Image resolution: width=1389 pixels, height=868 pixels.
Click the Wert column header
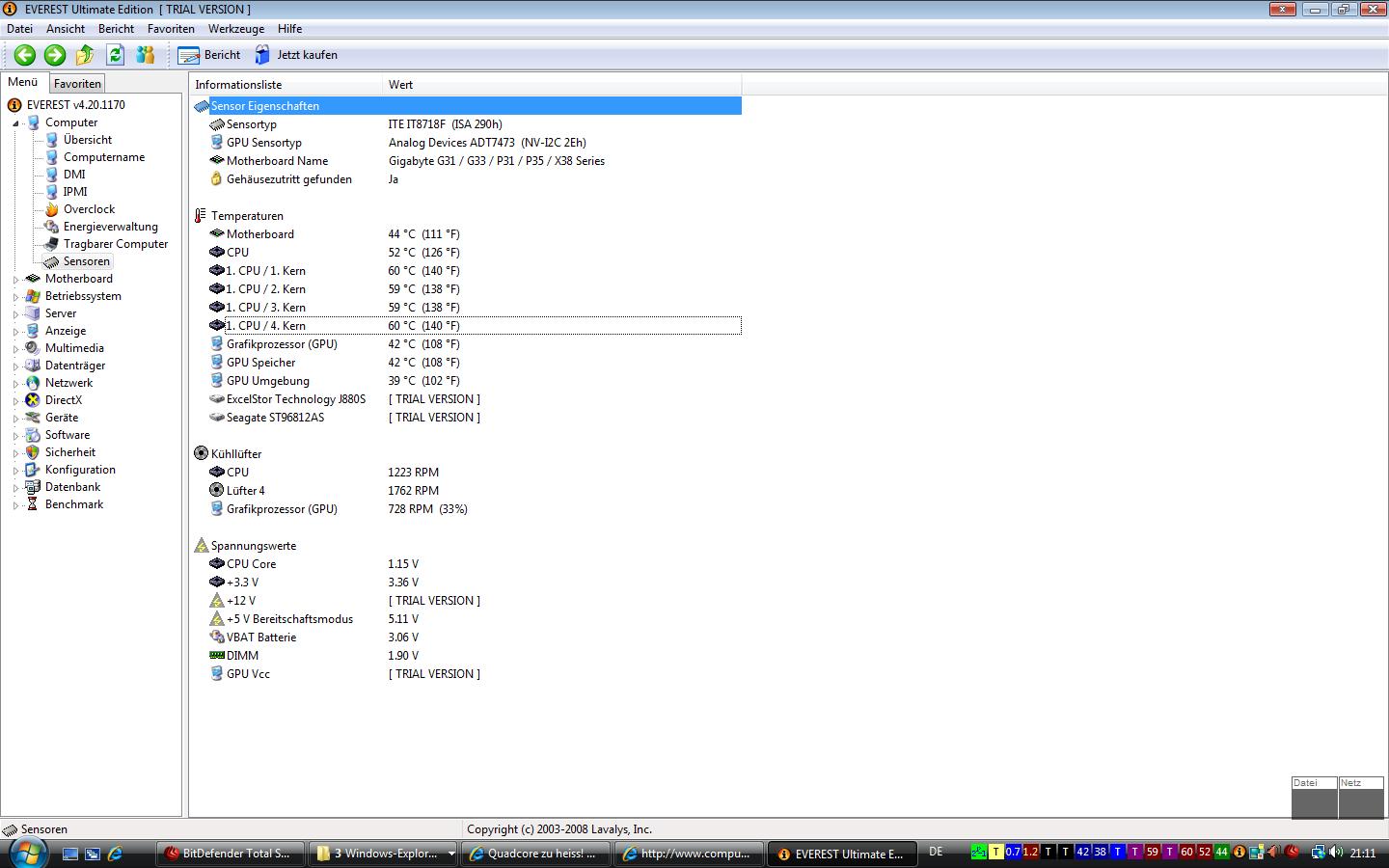click(x=562, y=85)
